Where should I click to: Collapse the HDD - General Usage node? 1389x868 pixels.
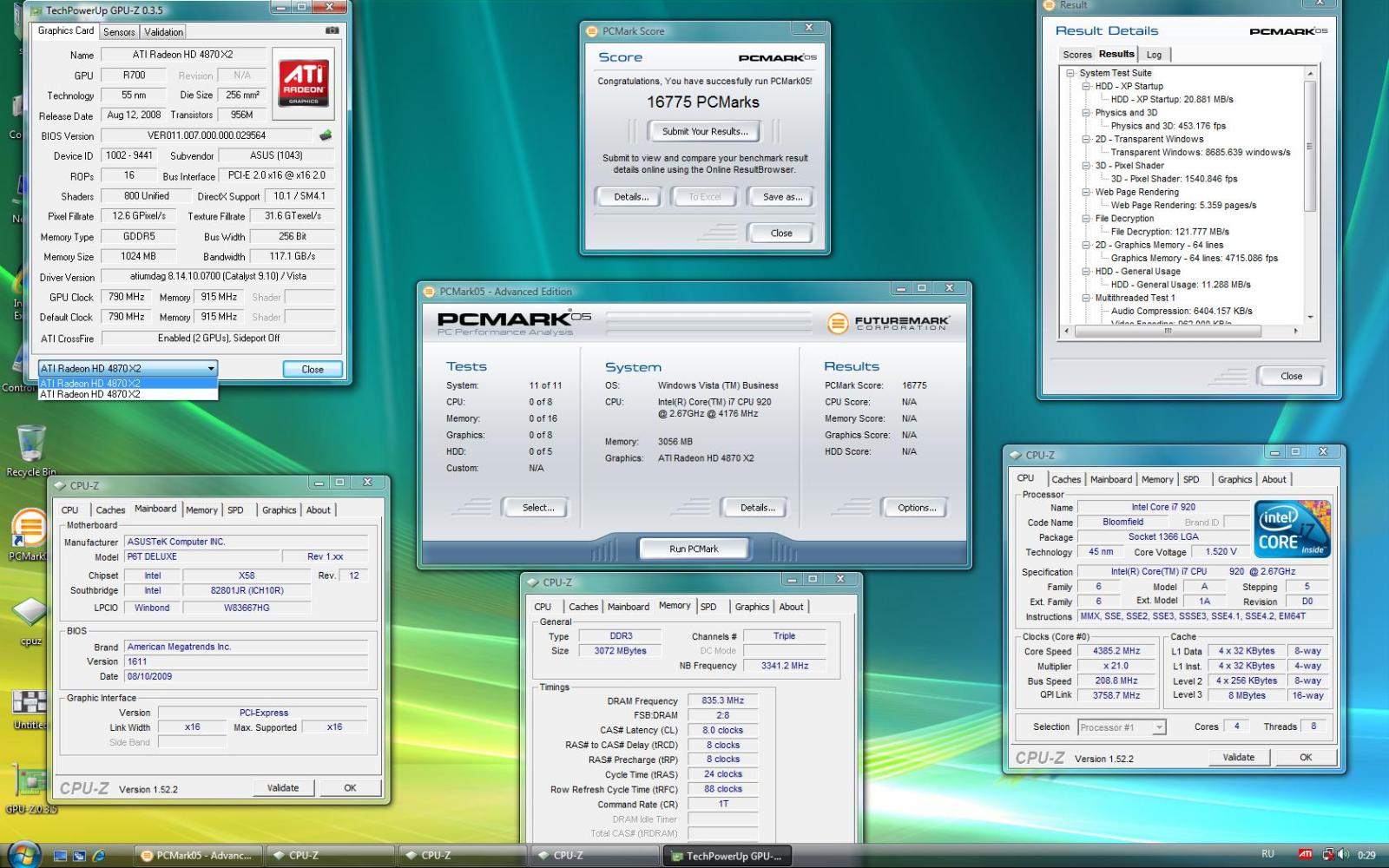(x=1086, y=271)
